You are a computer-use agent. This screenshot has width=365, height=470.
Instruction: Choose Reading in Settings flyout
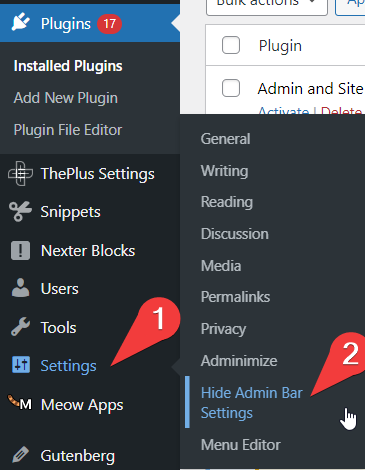pyautogui.click(x=227, y=202)
